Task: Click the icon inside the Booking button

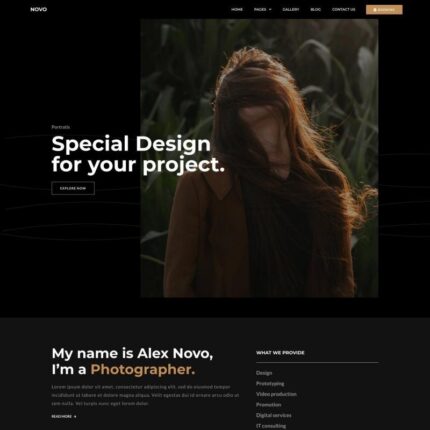Action: [375, 10]
